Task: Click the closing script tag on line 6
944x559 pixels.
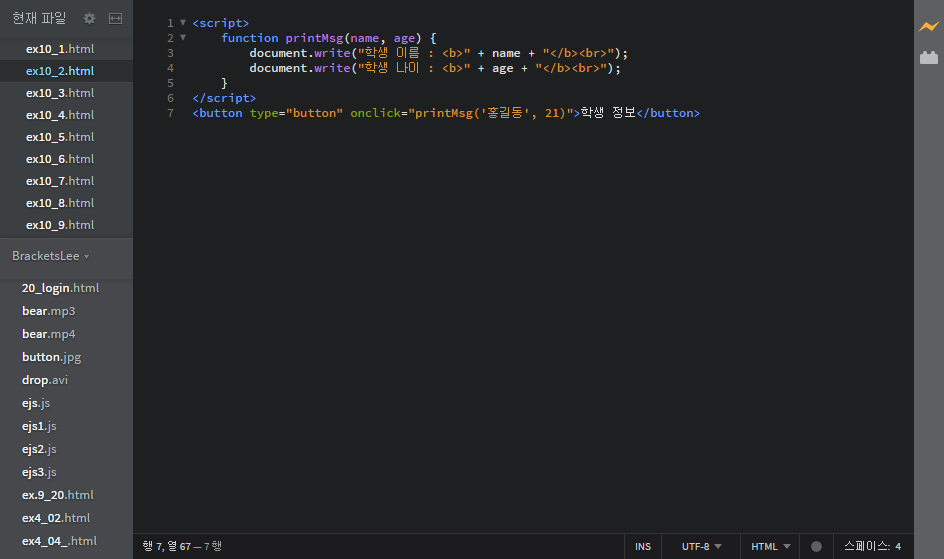Action: pyautogui.click(x=224, y=98)
